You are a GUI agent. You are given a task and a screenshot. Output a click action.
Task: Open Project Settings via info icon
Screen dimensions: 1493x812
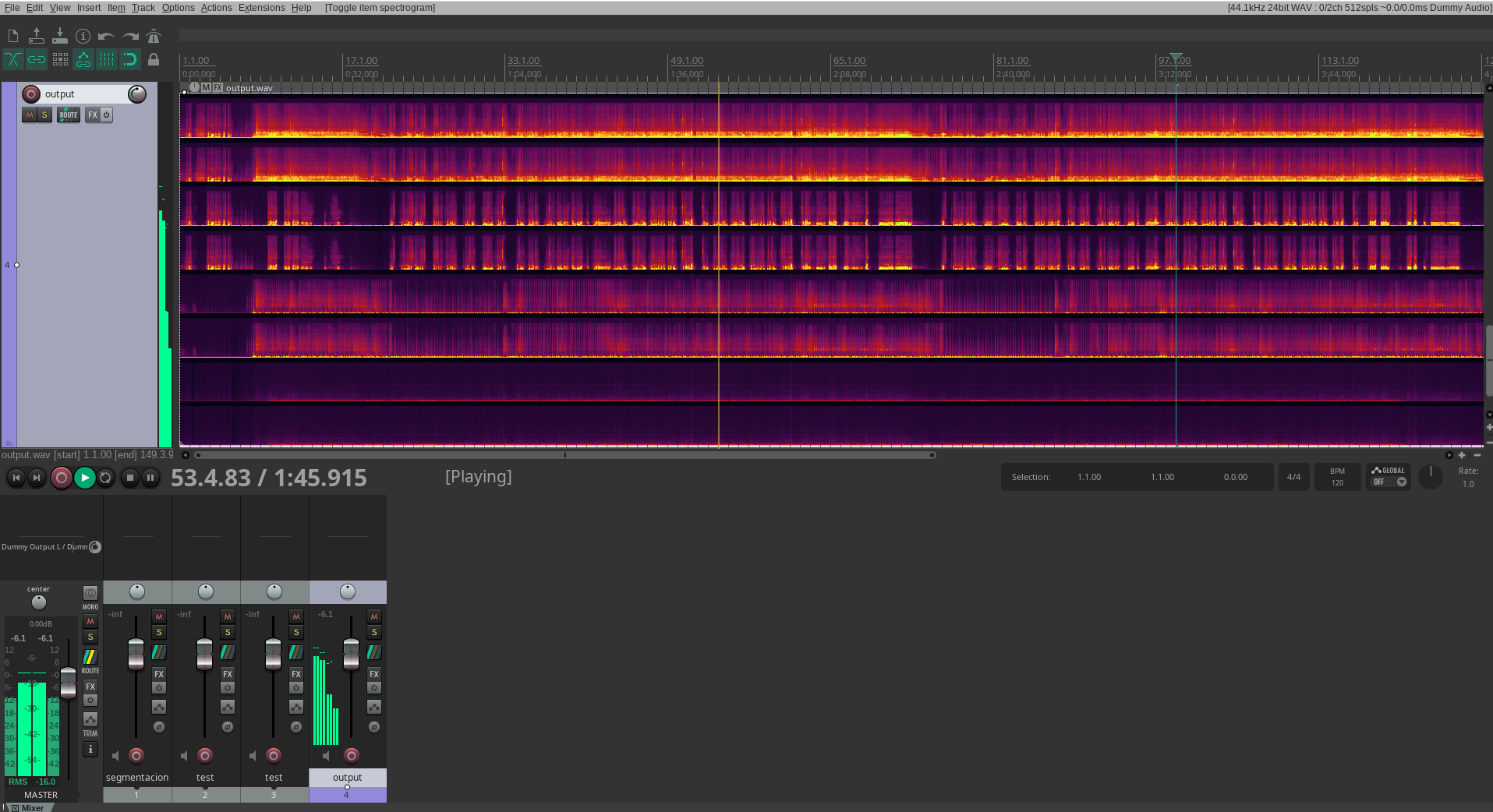83,37
